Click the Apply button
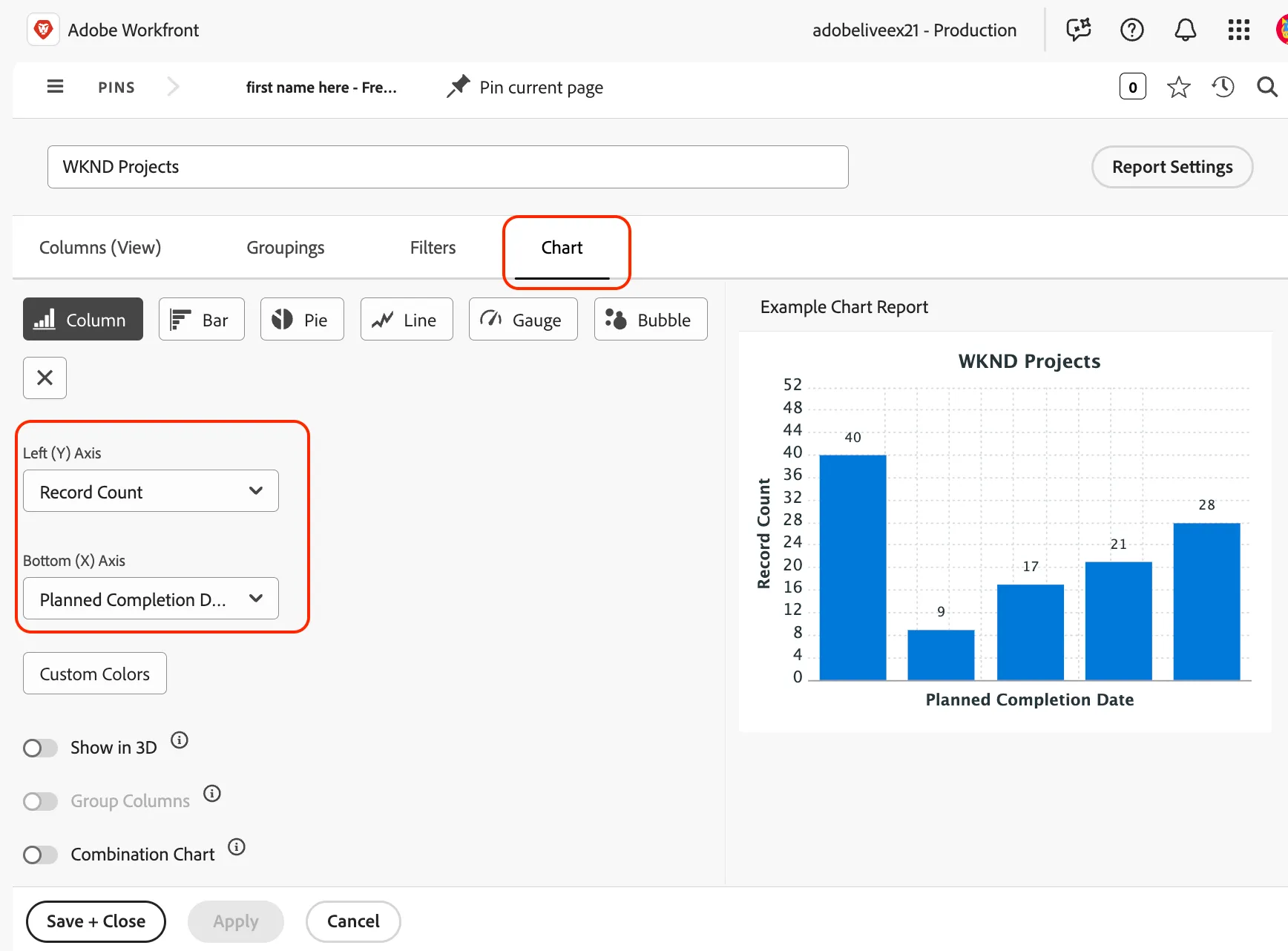The width and height of the screenshot is (1288, 951). coord(236,921)
